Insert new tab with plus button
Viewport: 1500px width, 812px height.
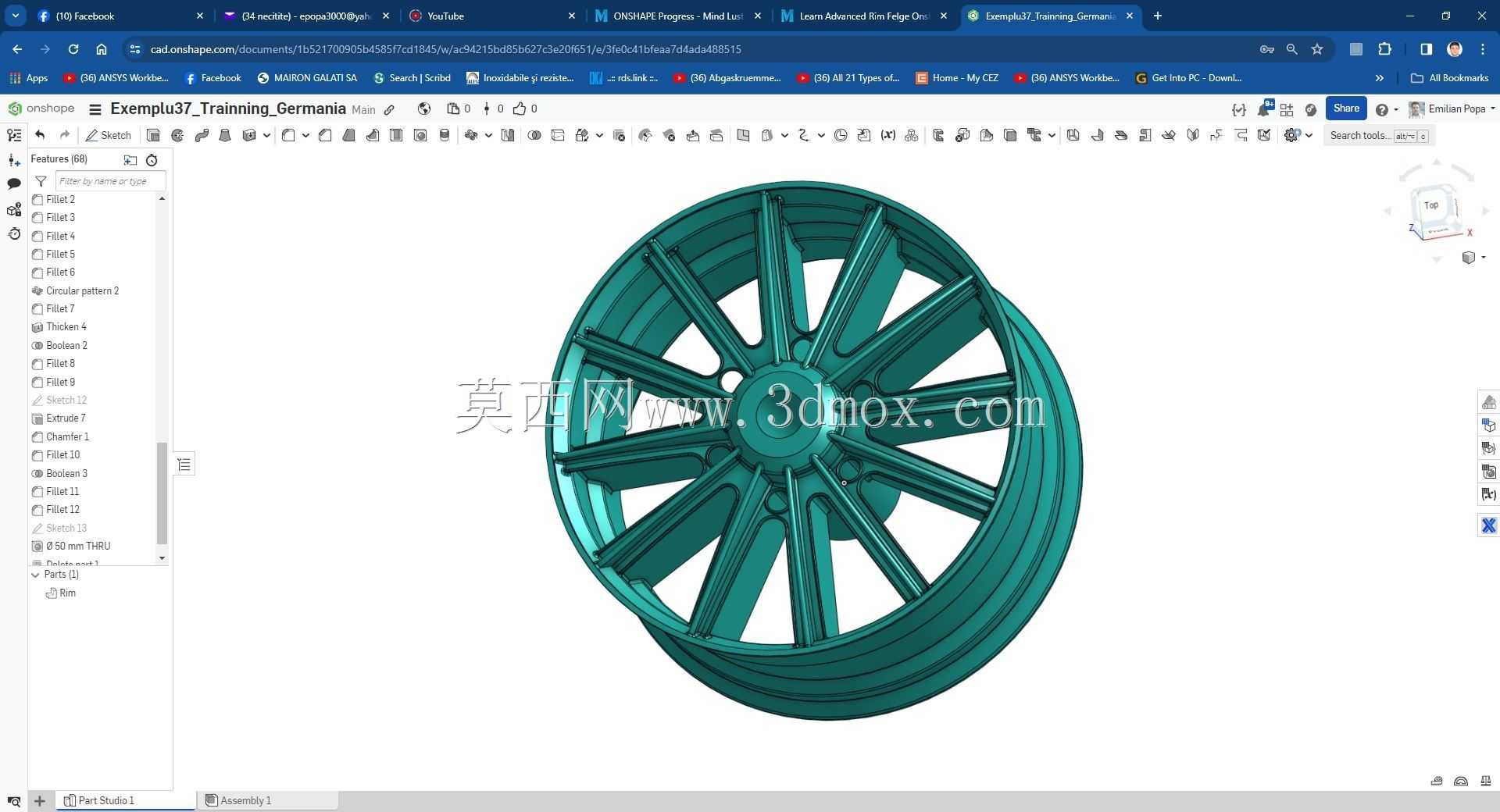[x=40, y=800]
